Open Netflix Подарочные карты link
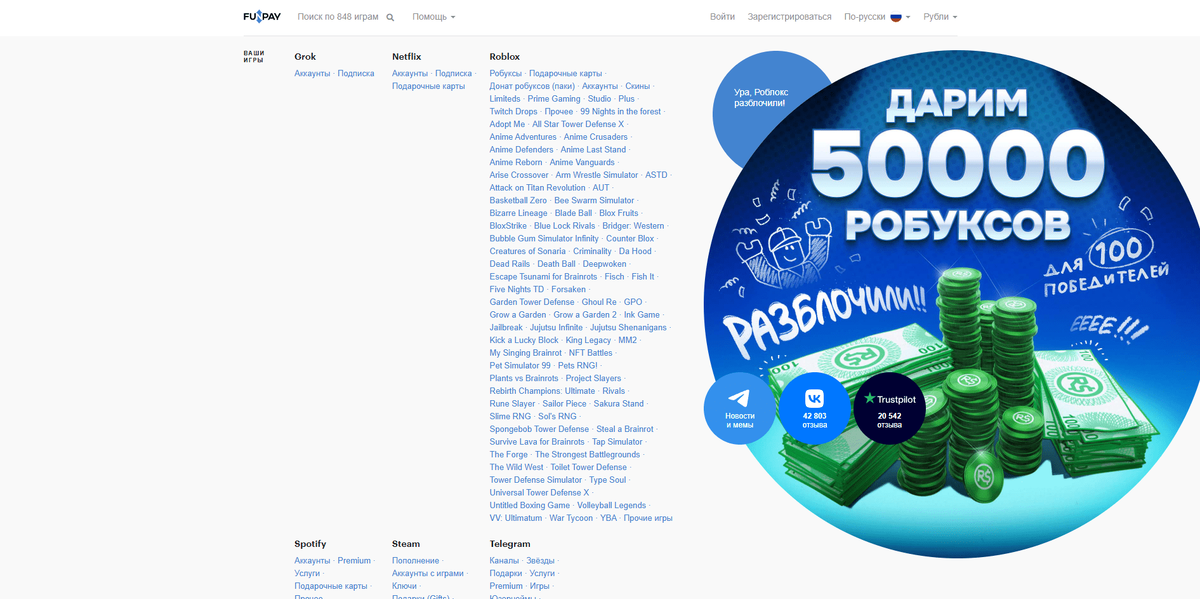 coord(428,86)
